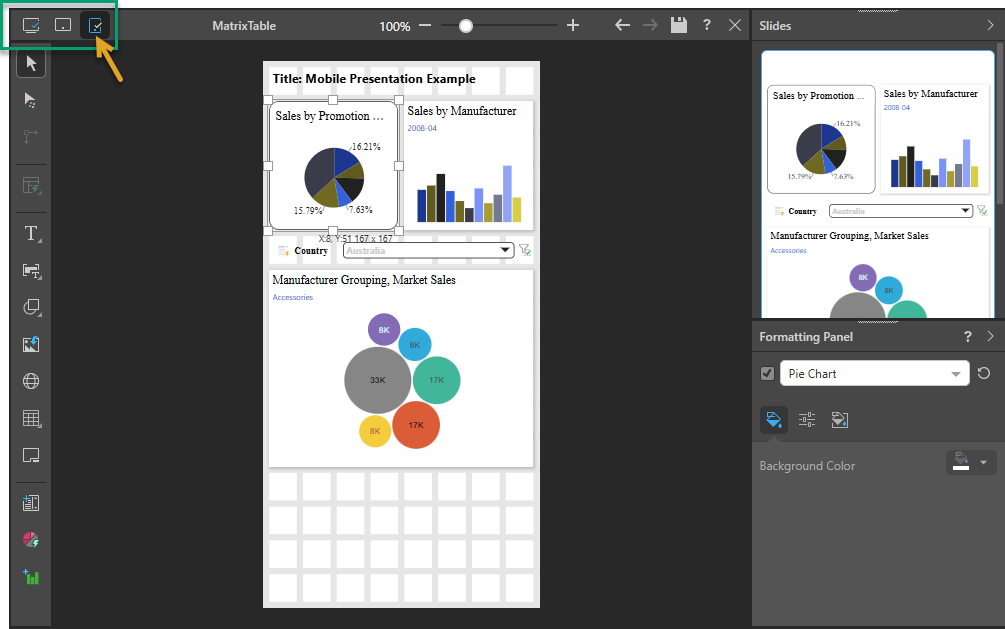Reset formatting with the circular arrow button
Screen dimensions: 1005x629
tap(984, 373)
